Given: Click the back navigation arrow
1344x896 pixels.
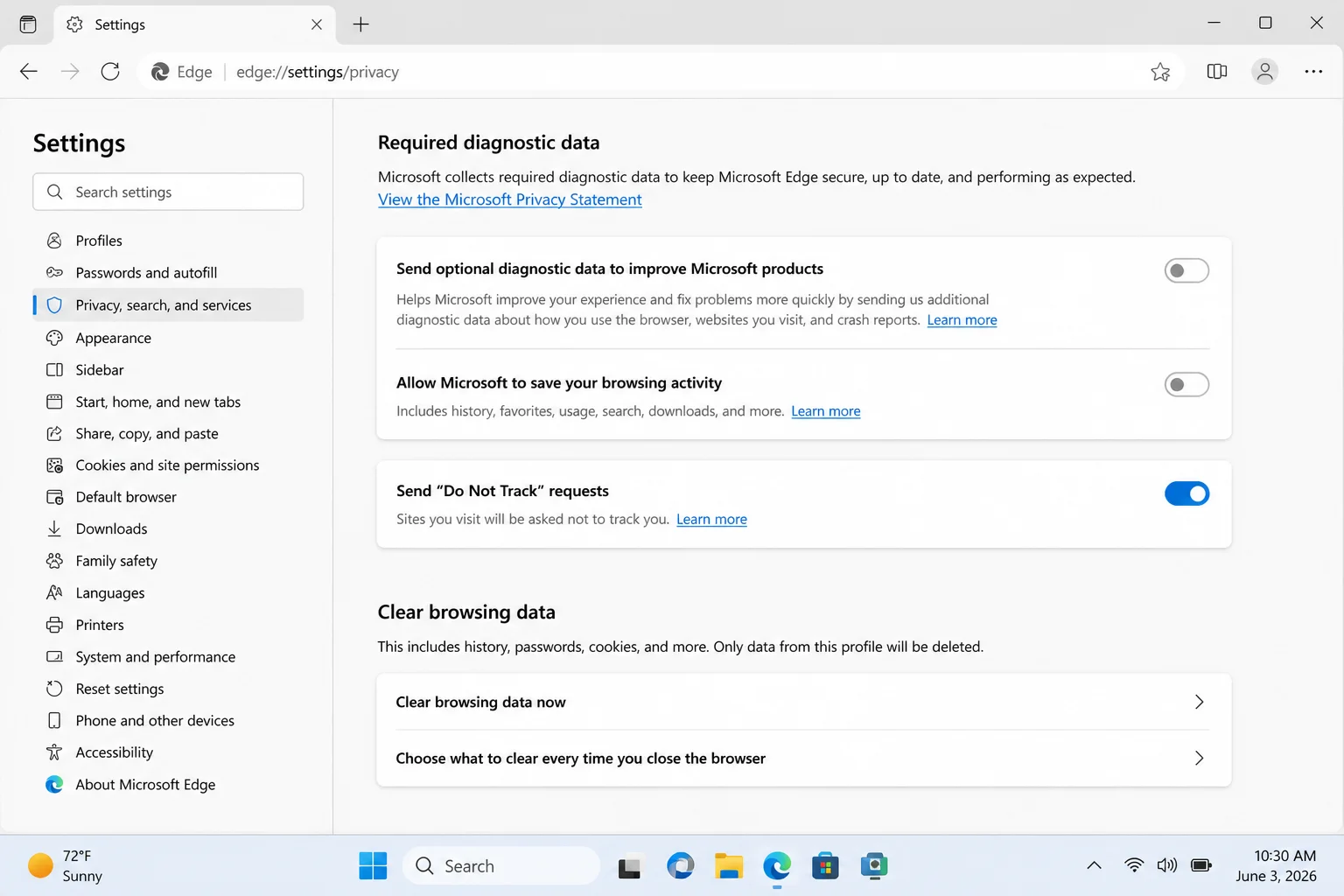Looking at the screenshot, I should (x=29, y=72).
